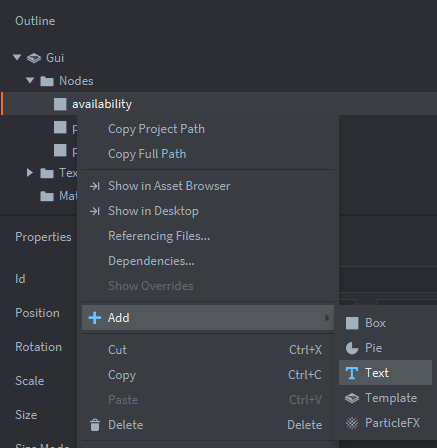
Task: Expand the collapsed Textures folder arrow
Action: click(x=30, y=172)
